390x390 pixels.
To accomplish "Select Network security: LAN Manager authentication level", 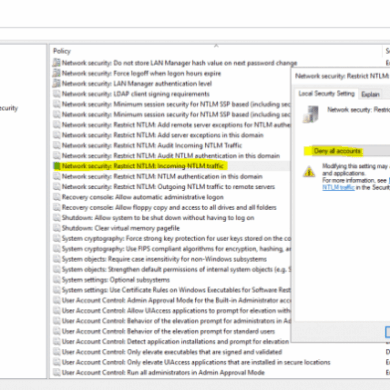I will [x=137, y=84].
